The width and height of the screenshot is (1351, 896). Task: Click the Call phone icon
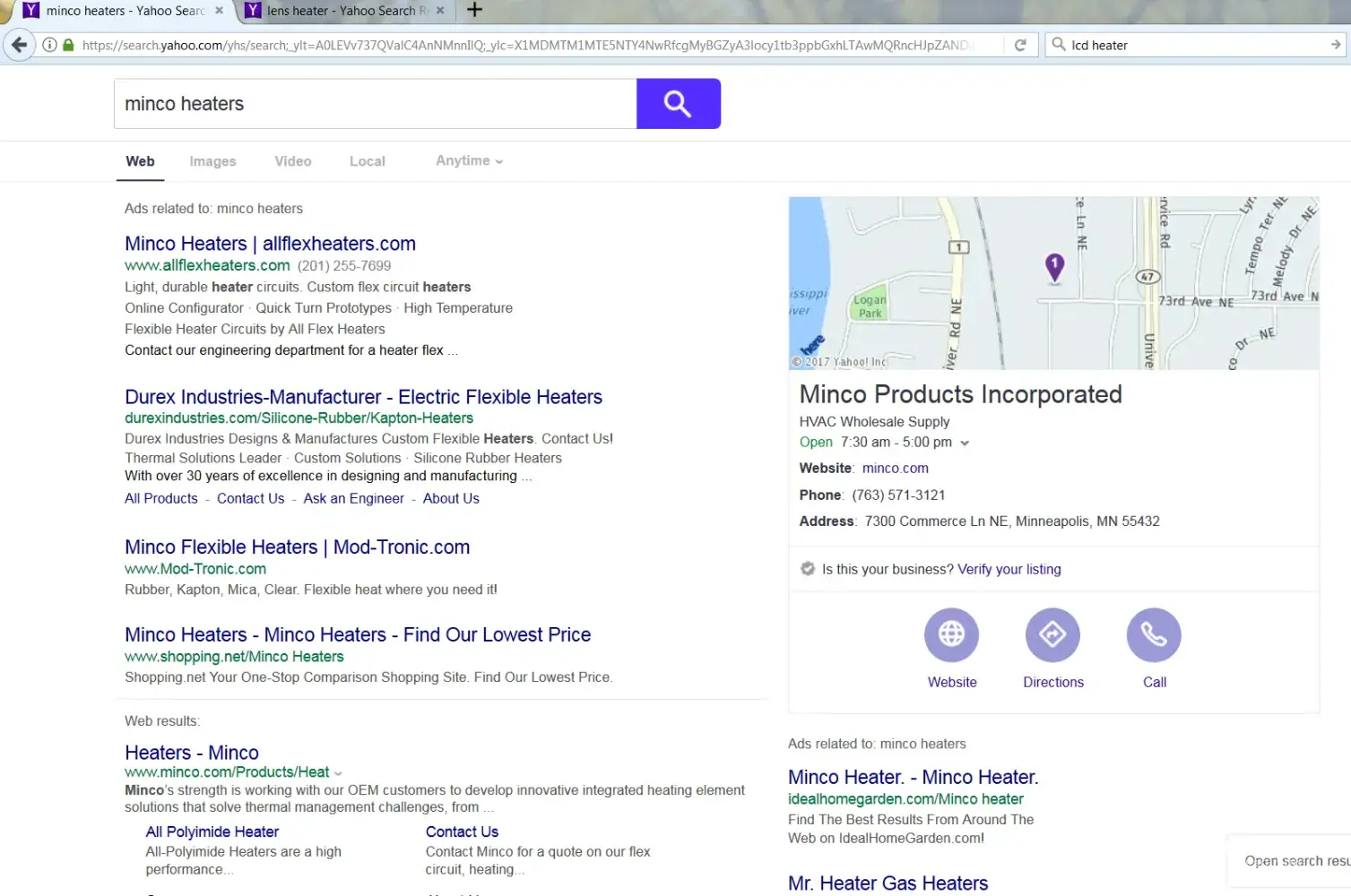point(1154,634)
